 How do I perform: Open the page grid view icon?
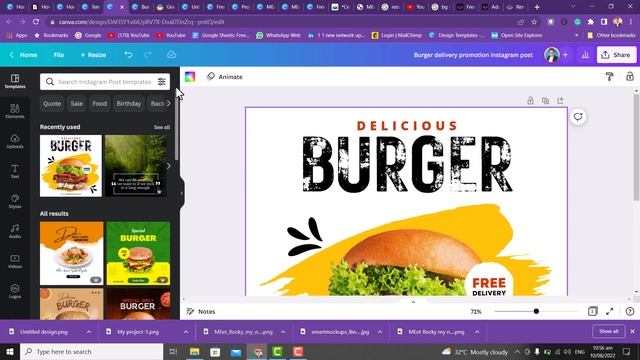point(592,311)
